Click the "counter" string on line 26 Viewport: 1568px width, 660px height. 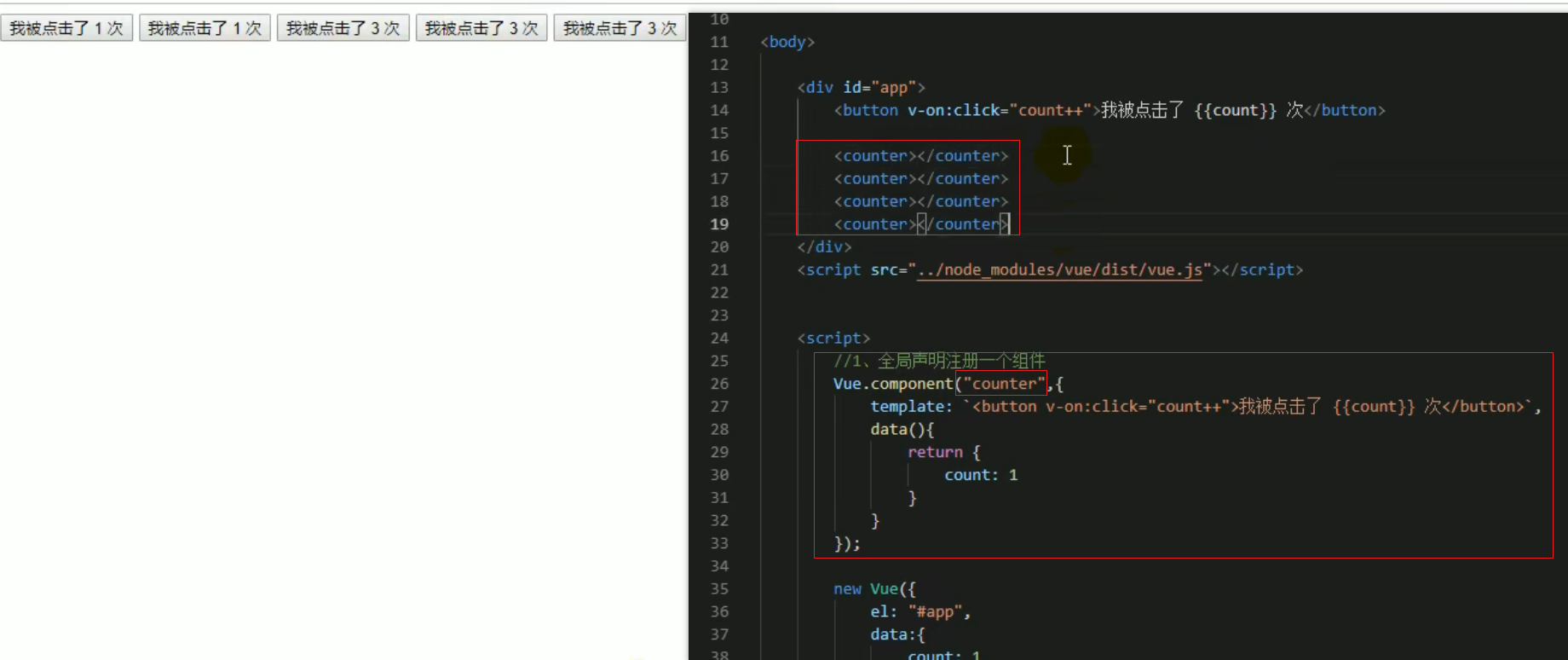(1004, 384)
